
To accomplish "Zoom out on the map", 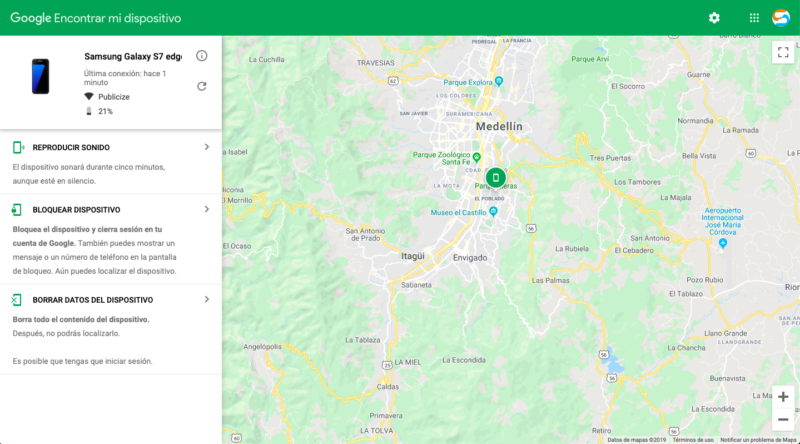I will tap(783, 420).
